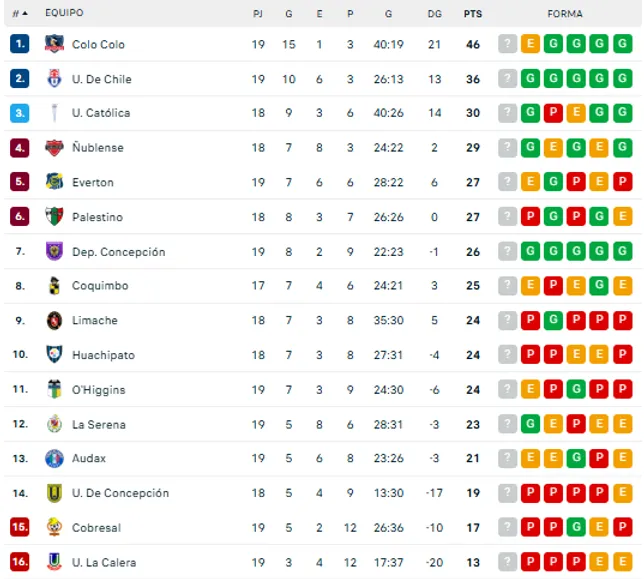Open the Dep. Concepción purple crest

click(x=54, y=251)
